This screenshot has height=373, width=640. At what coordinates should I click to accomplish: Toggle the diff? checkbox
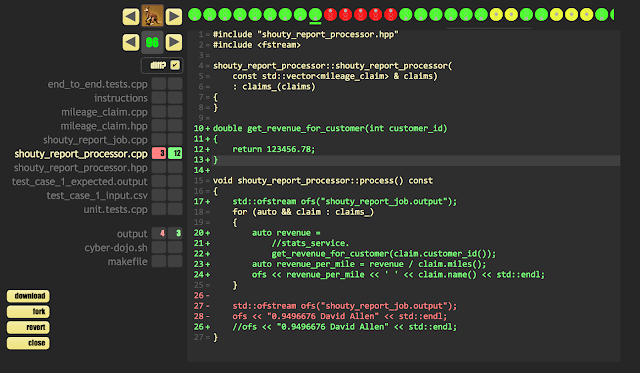click(x=175, y=65)
